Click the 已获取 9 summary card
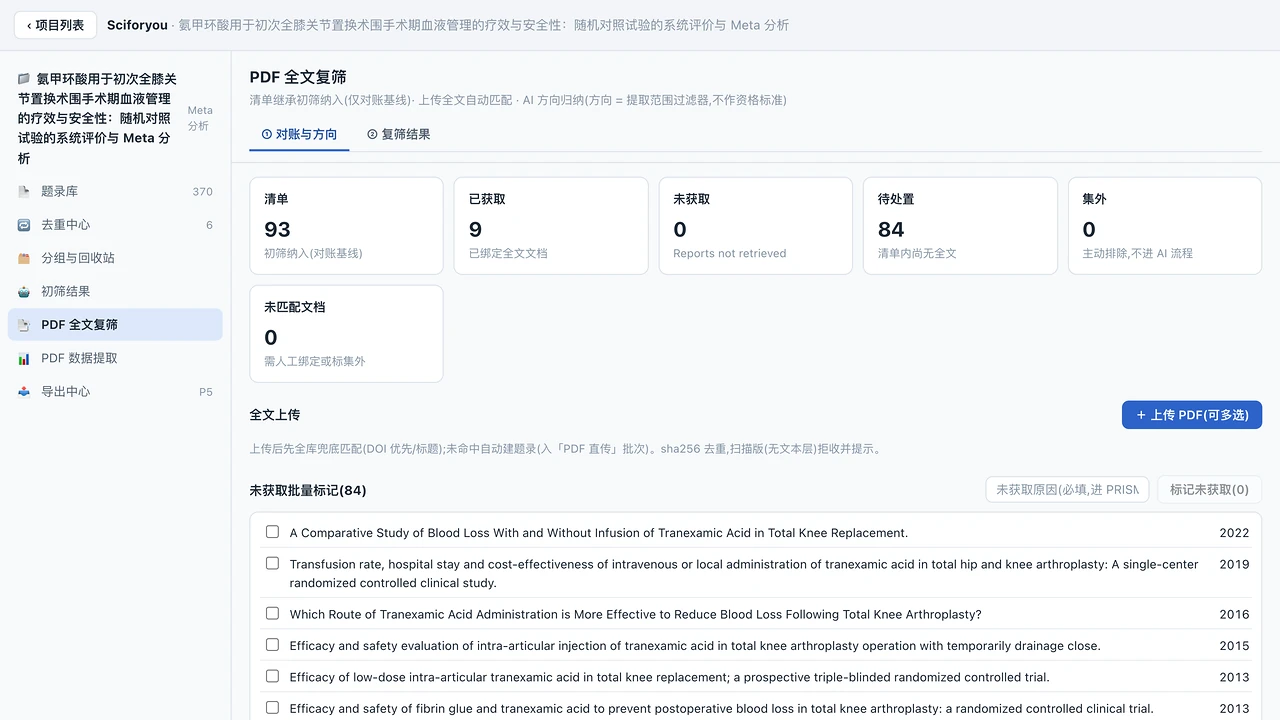The height and width of the screenshot is (720, 1280). 551,226
